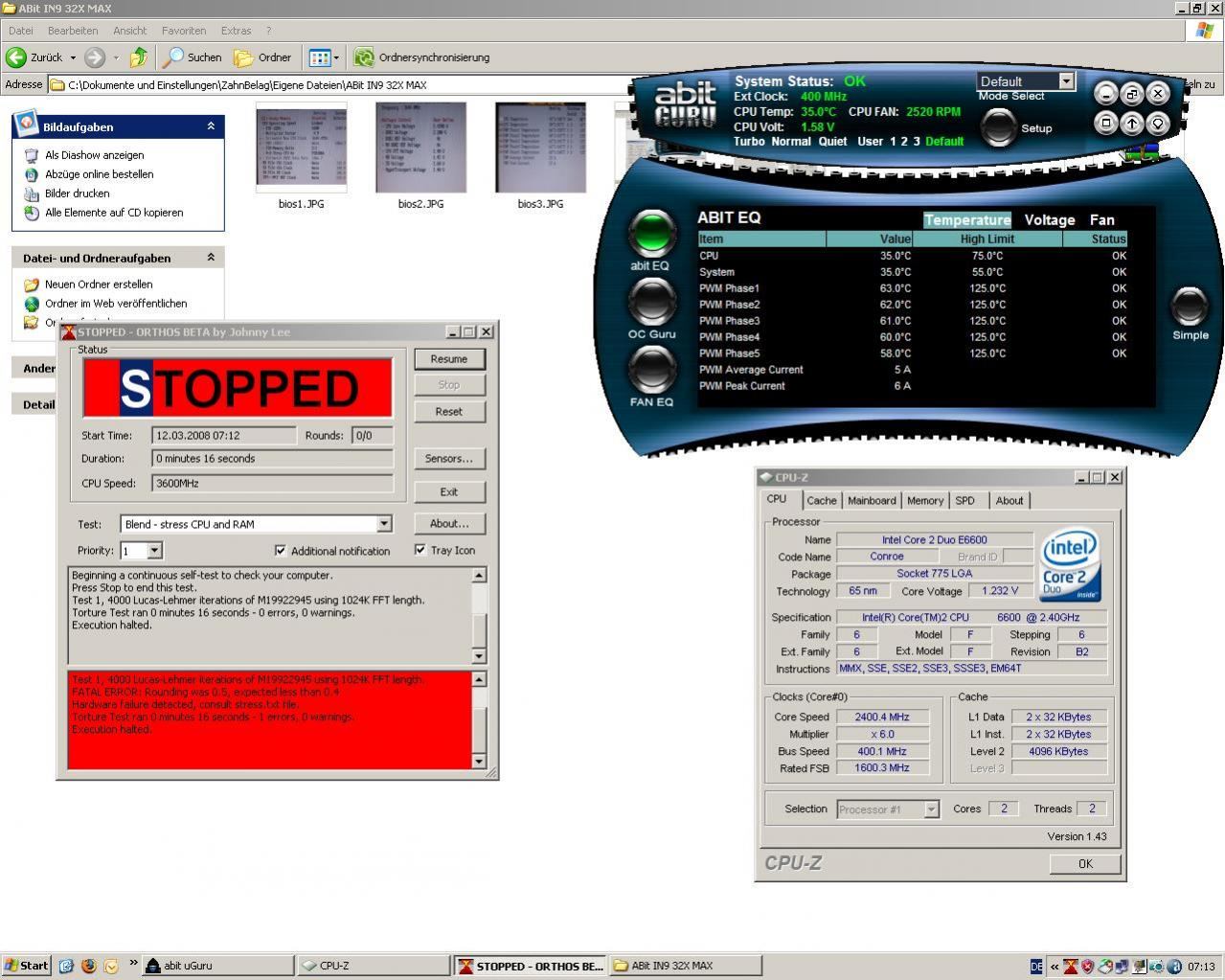Click Reset in Orthos

pos(449,412)
